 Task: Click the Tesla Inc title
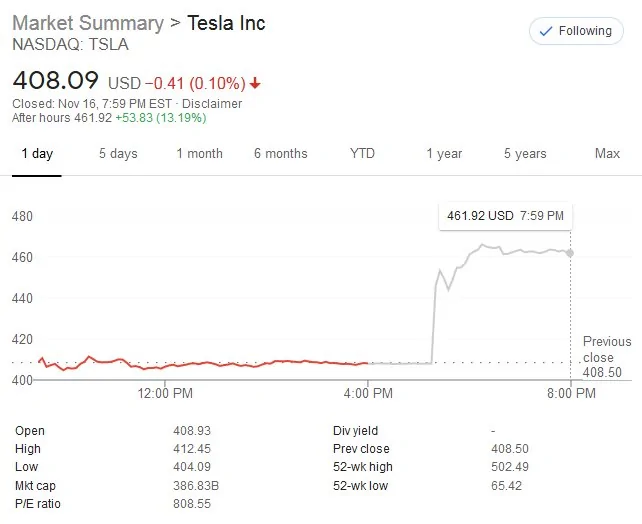(227, 23)
